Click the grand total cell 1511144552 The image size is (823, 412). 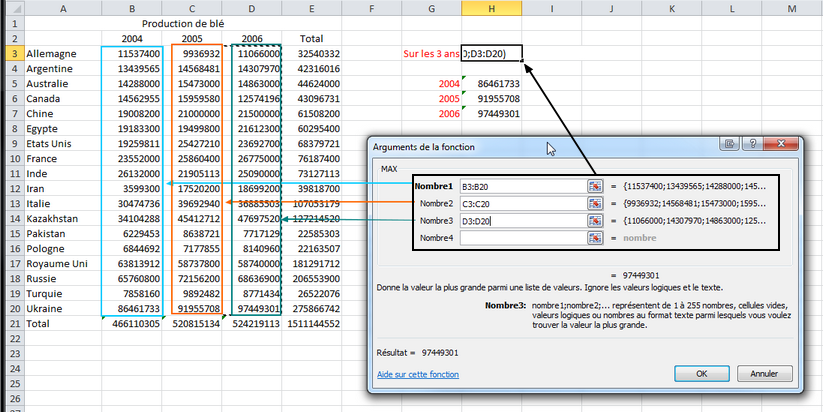click(x=312, y=323)
